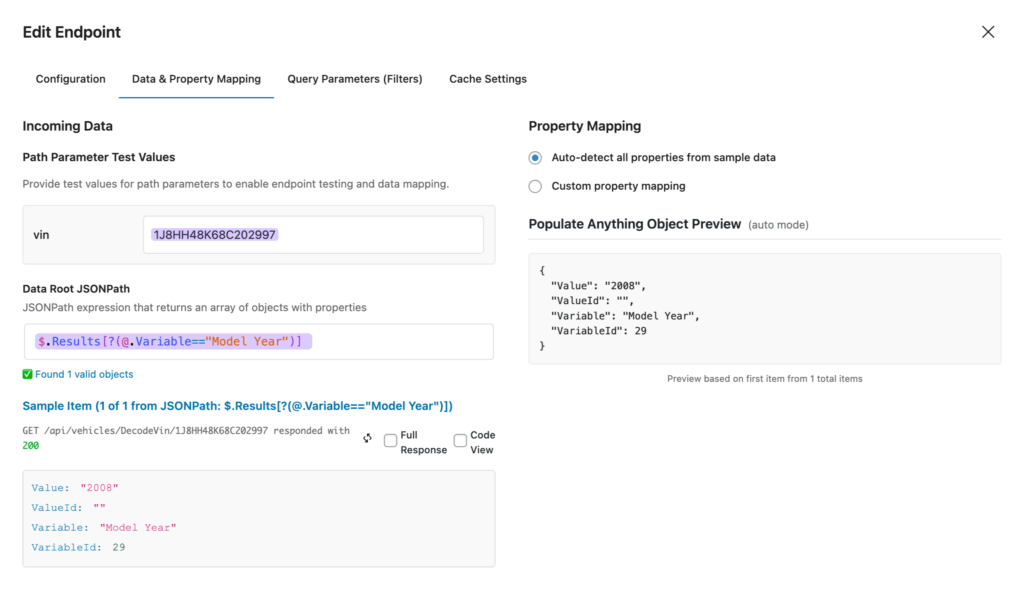Click the green validation checkmark icon
Viewport: 1024px width, 593px height.
[27, 373]
